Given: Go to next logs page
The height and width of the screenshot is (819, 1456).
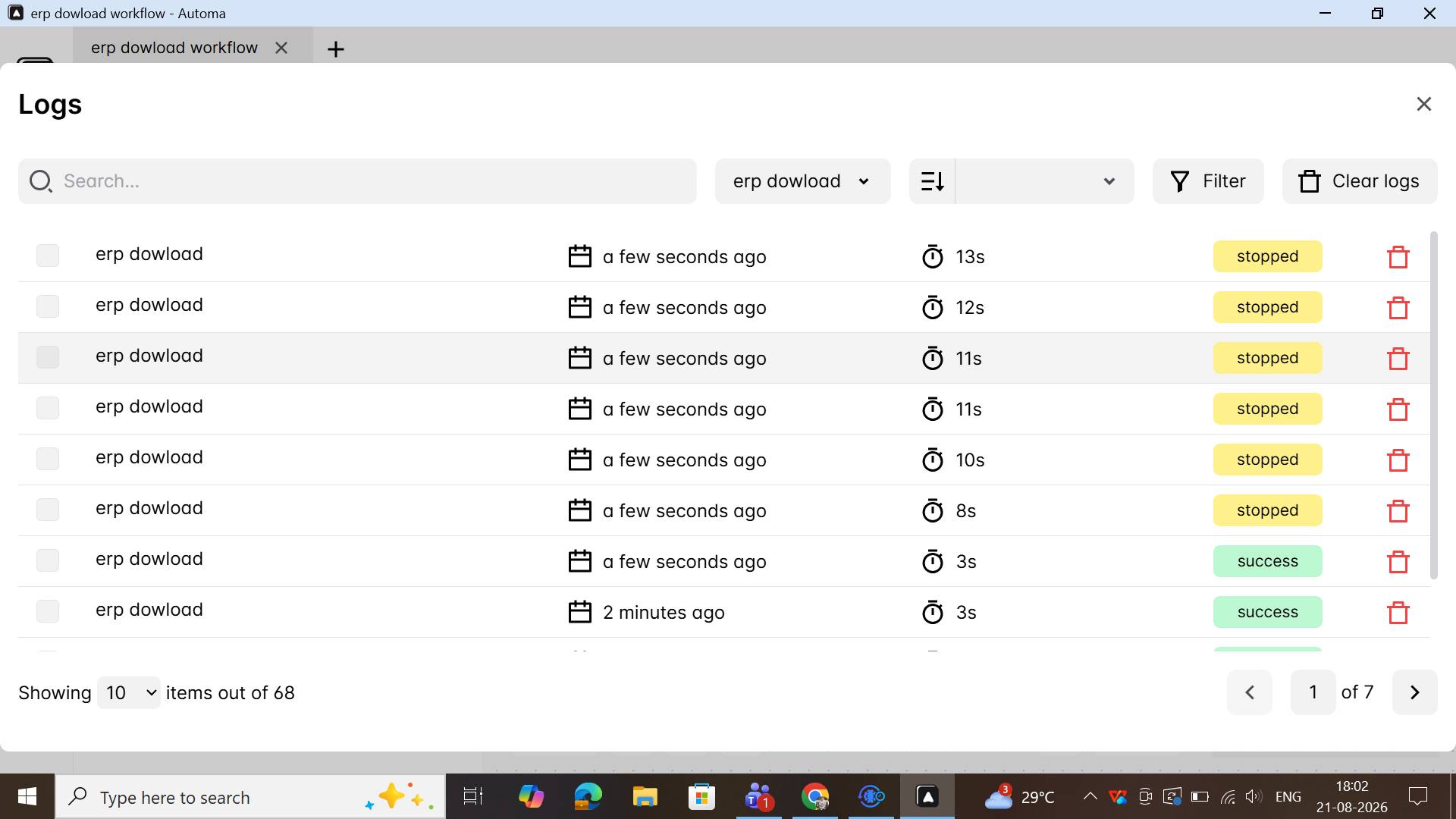Looking at the screenshot, I should point(1414,692).
